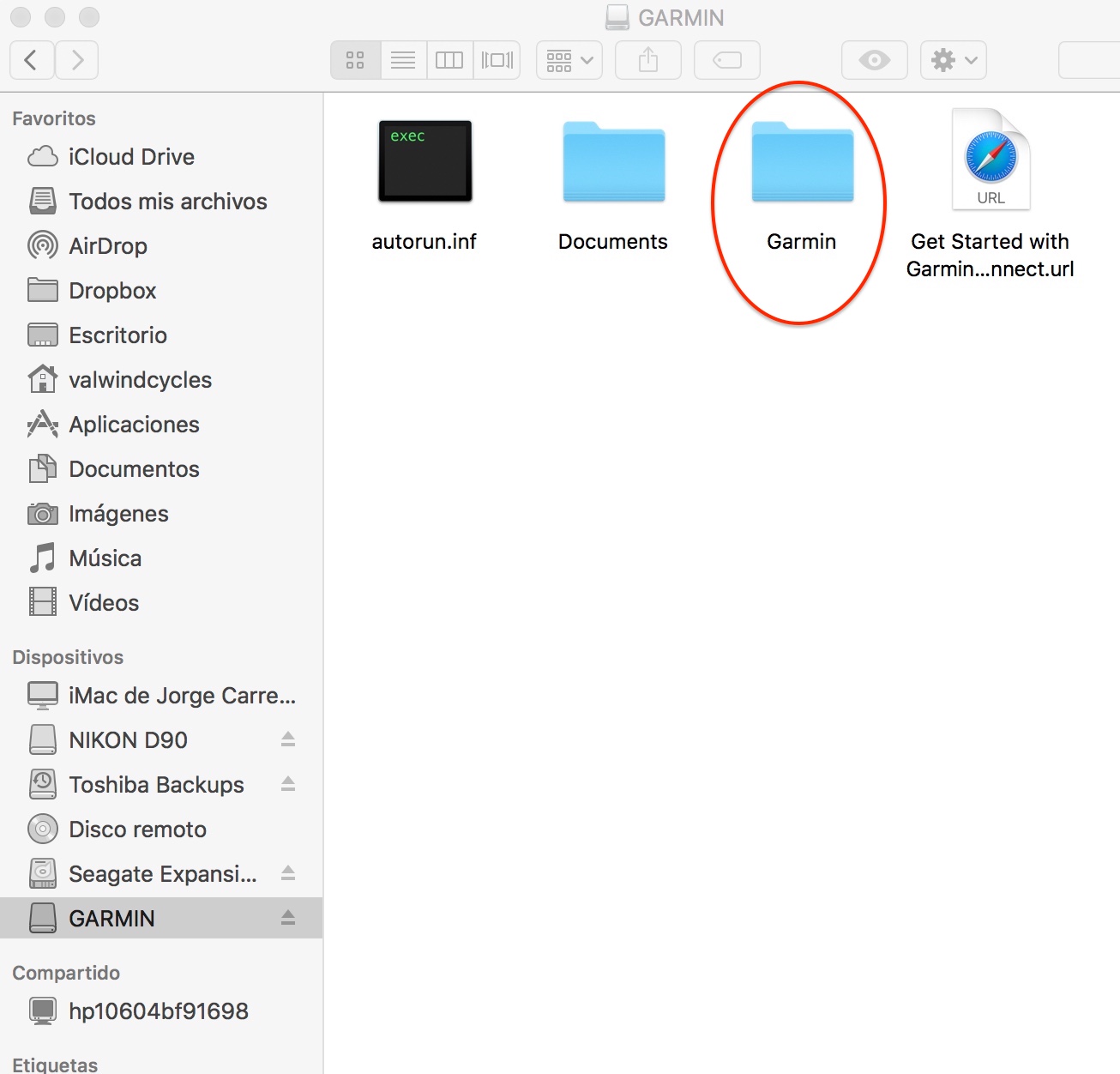
Task: Eject the GARMIN drive
Action: (x=288, y=918)
